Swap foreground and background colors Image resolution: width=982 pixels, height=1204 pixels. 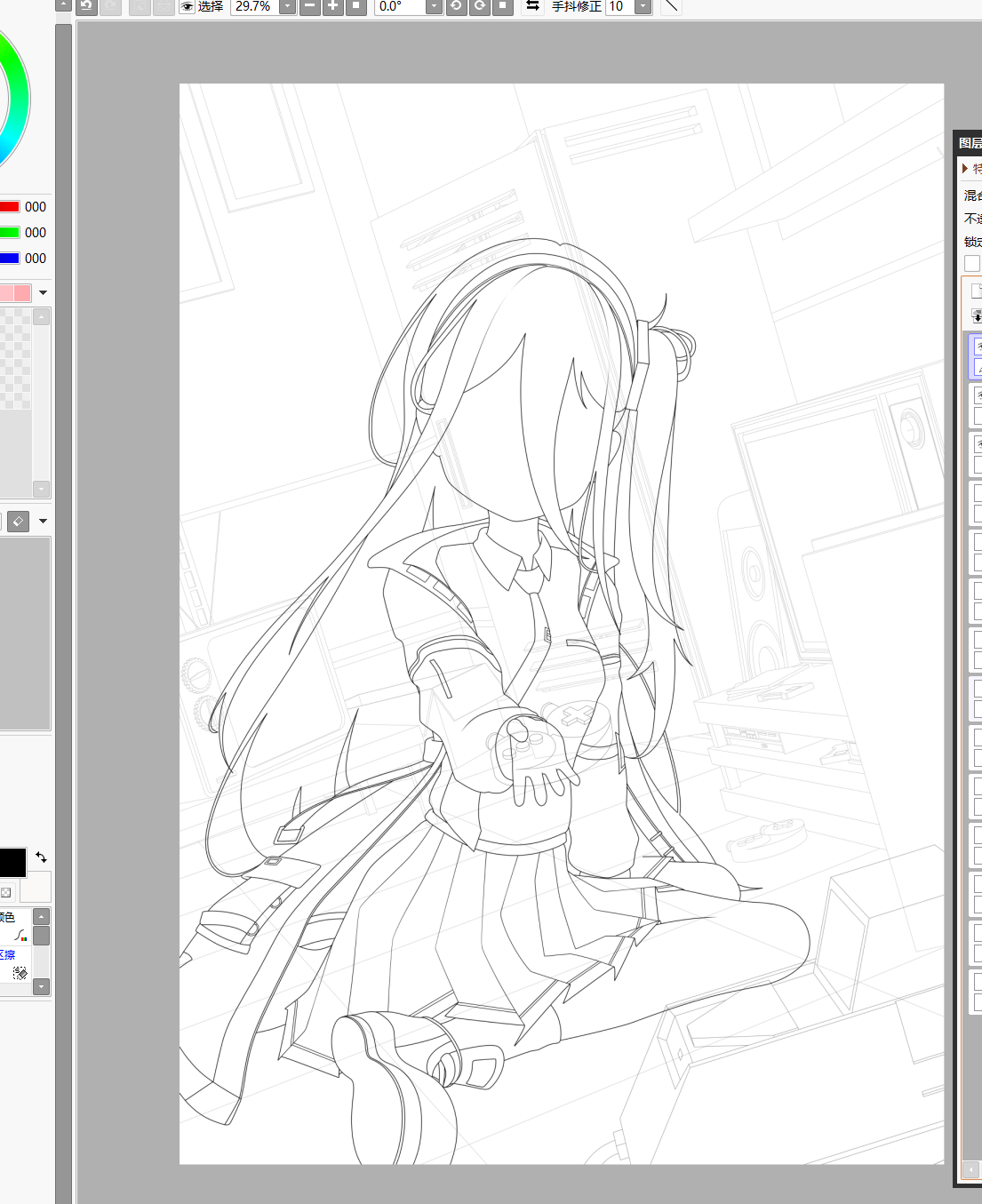(x=41, y=857)
